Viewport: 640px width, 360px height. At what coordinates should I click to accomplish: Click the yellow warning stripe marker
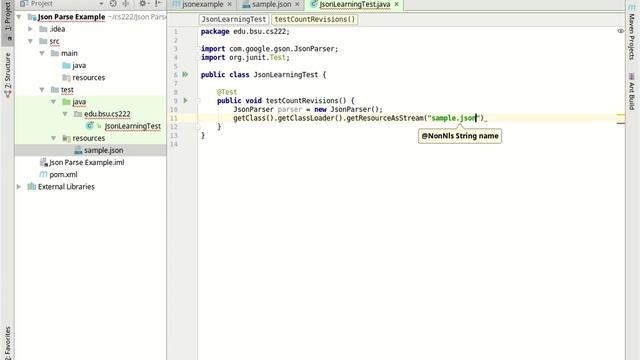[x=621, y=115]
